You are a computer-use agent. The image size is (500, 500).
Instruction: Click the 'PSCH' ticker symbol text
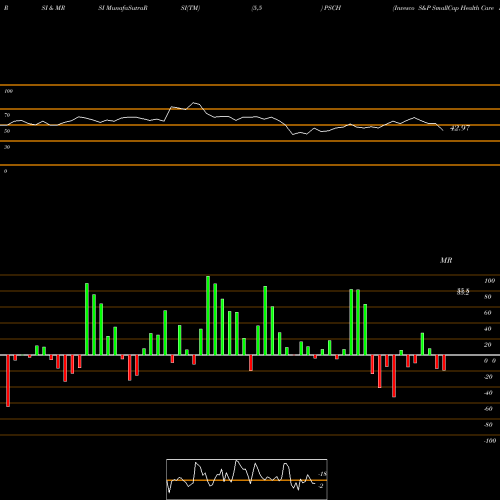click(332, 8)
